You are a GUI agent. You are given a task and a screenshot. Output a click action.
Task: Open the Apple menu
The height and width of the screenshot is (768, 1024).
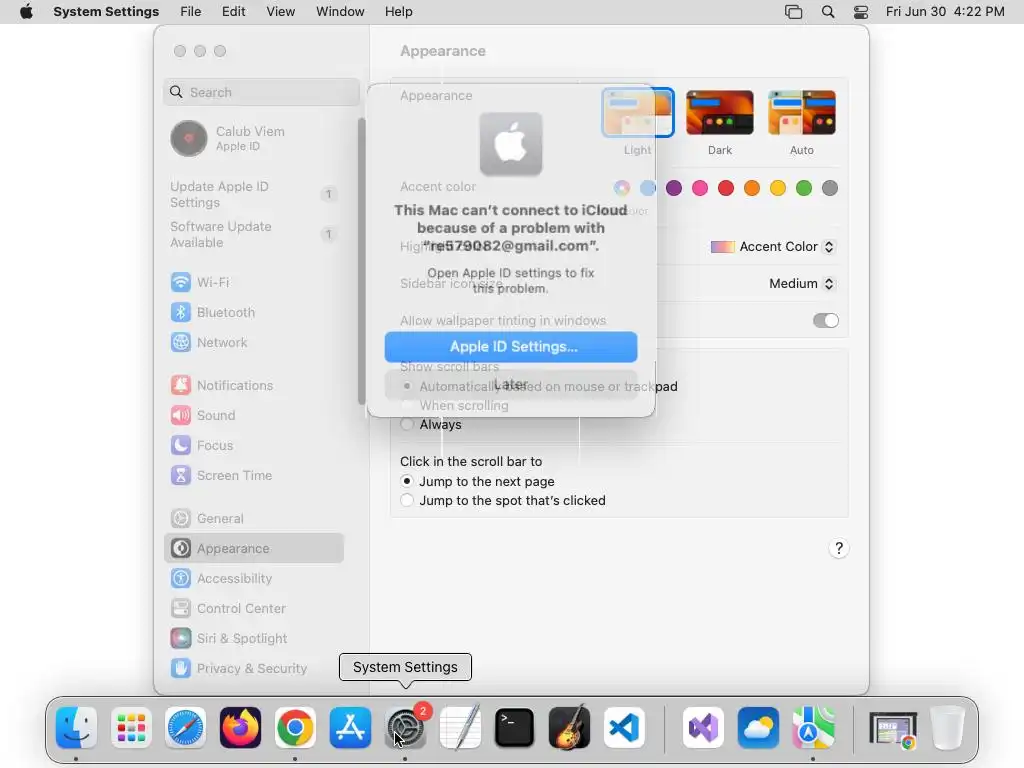point(26,12)
